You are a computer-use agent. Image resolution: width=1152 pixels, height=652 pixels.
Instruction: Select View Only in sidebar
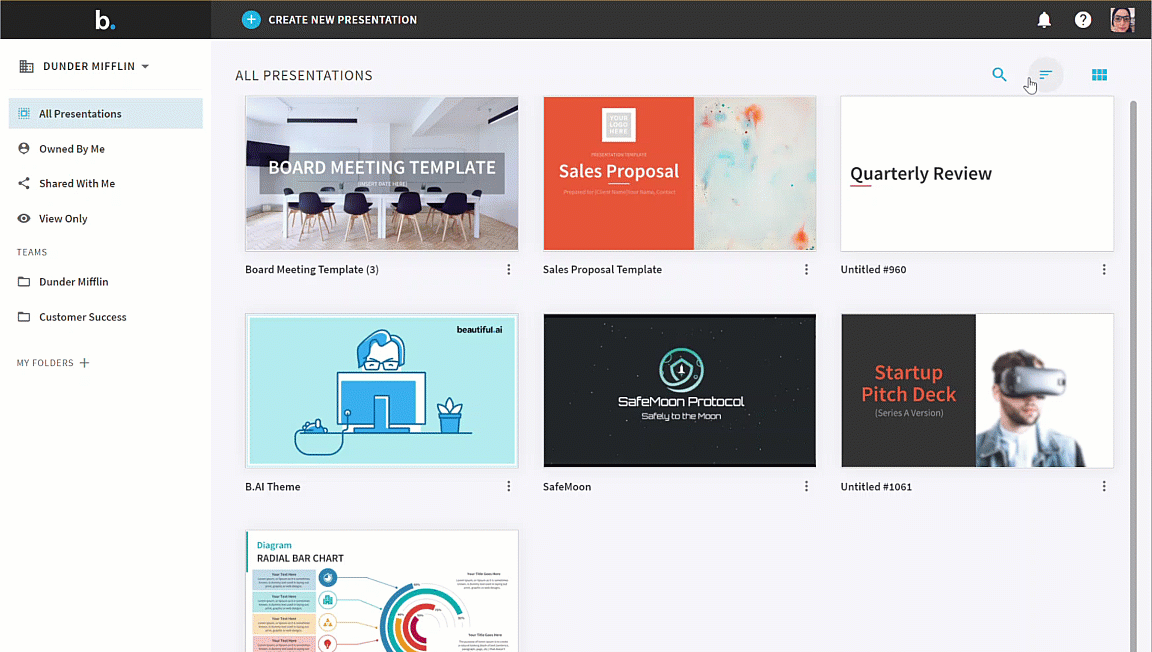click(106, 218)
